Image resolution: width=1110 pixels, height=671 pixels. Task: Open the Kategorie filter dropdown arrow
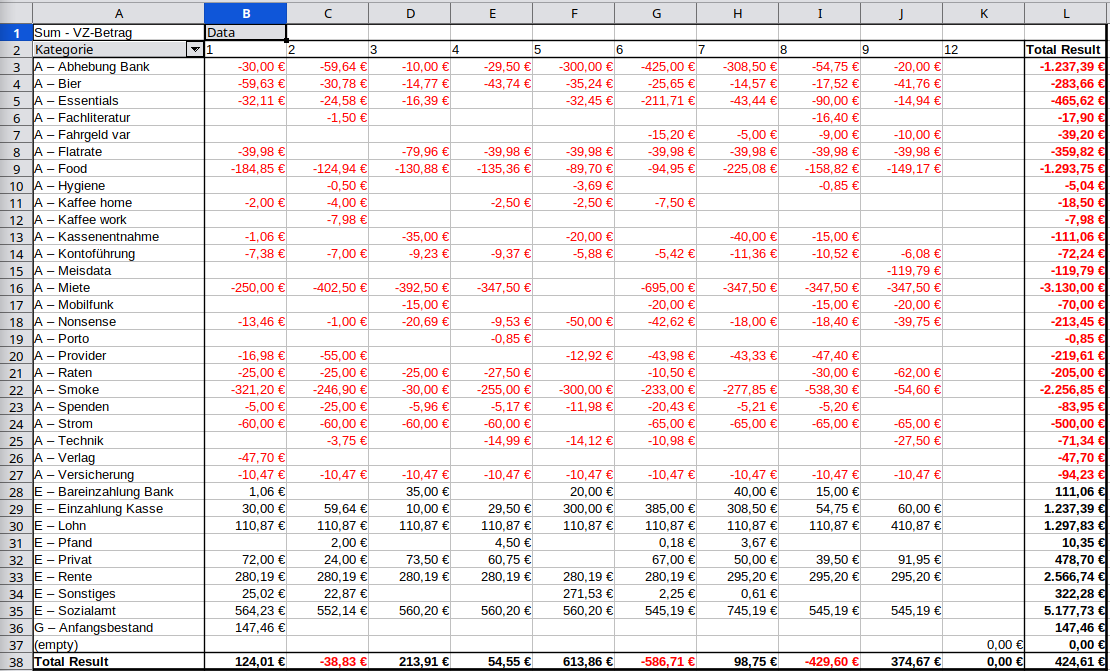point(194,49)
